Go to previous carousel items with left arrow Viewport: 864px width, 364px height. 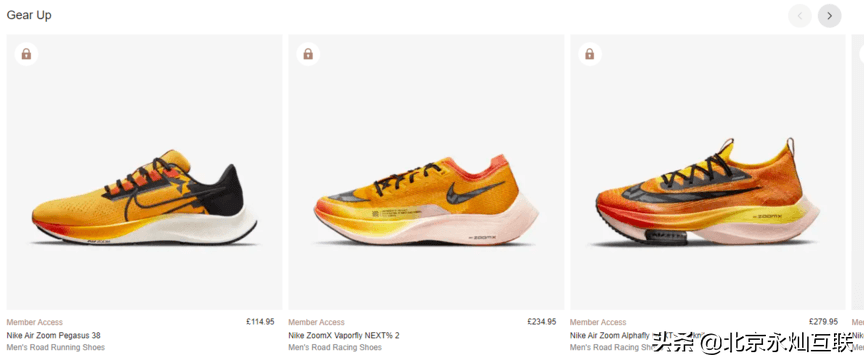(x=800, y=16)
